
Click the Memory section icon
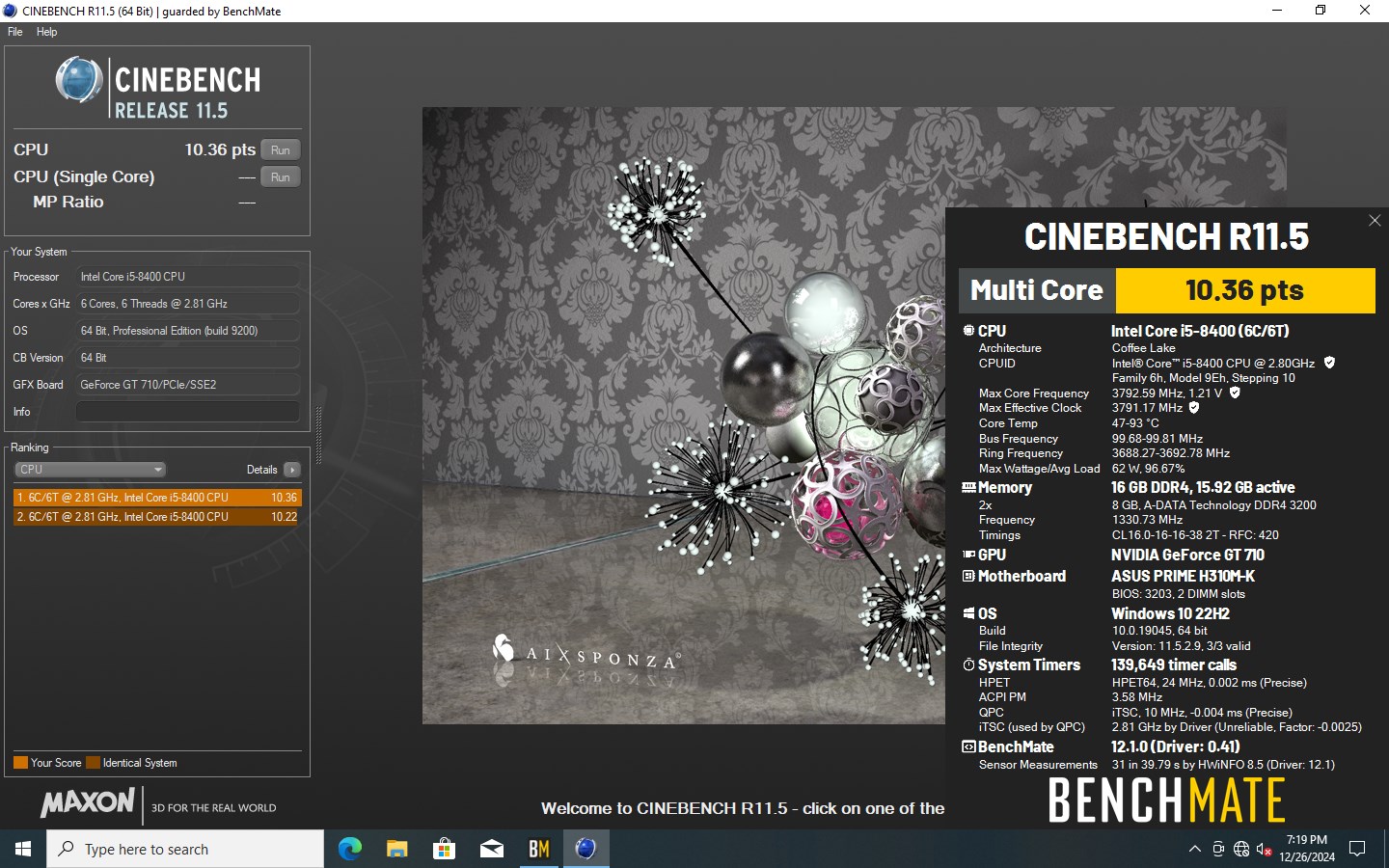coord(968,488)
